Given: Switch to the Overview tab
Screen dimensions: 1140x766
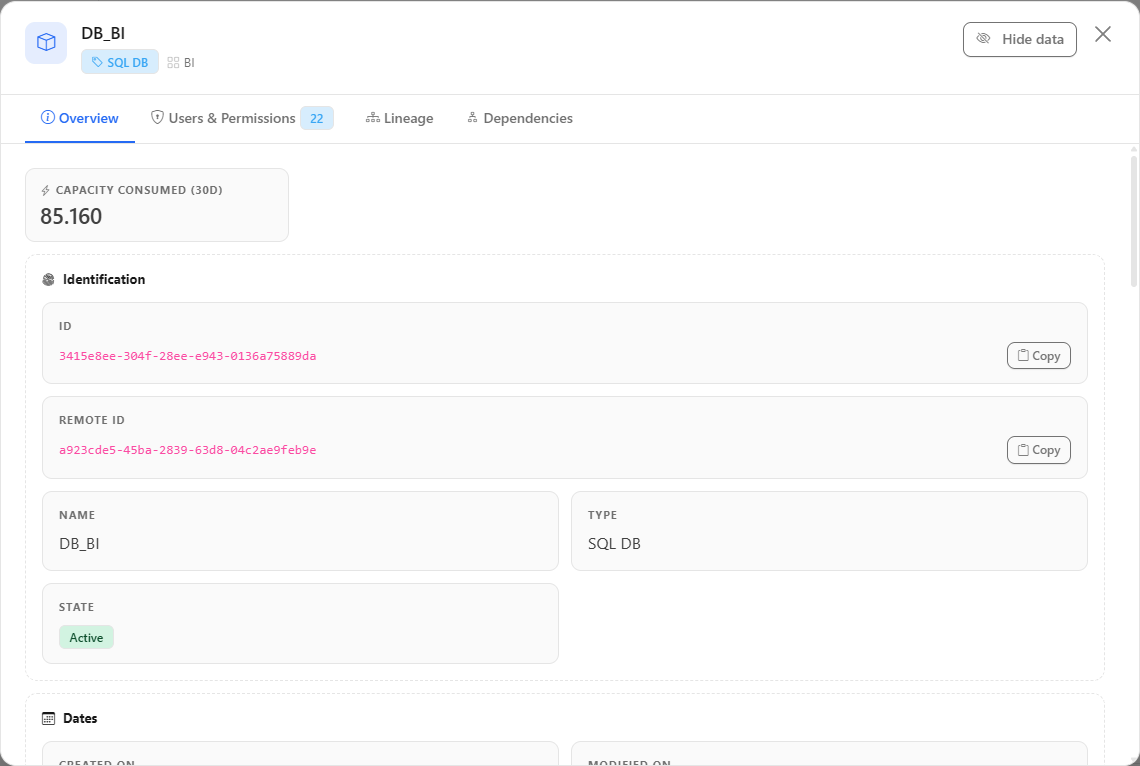Looking at the screenshot, I should pyautogui.click(x=80, y=118).
